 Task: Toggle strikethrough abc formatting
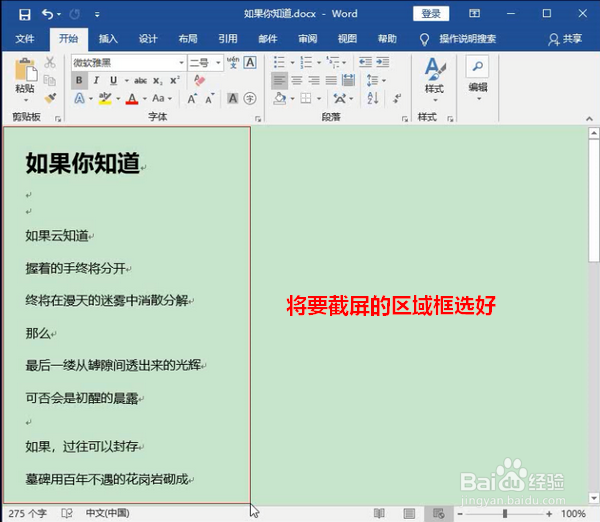pos(140,80)
